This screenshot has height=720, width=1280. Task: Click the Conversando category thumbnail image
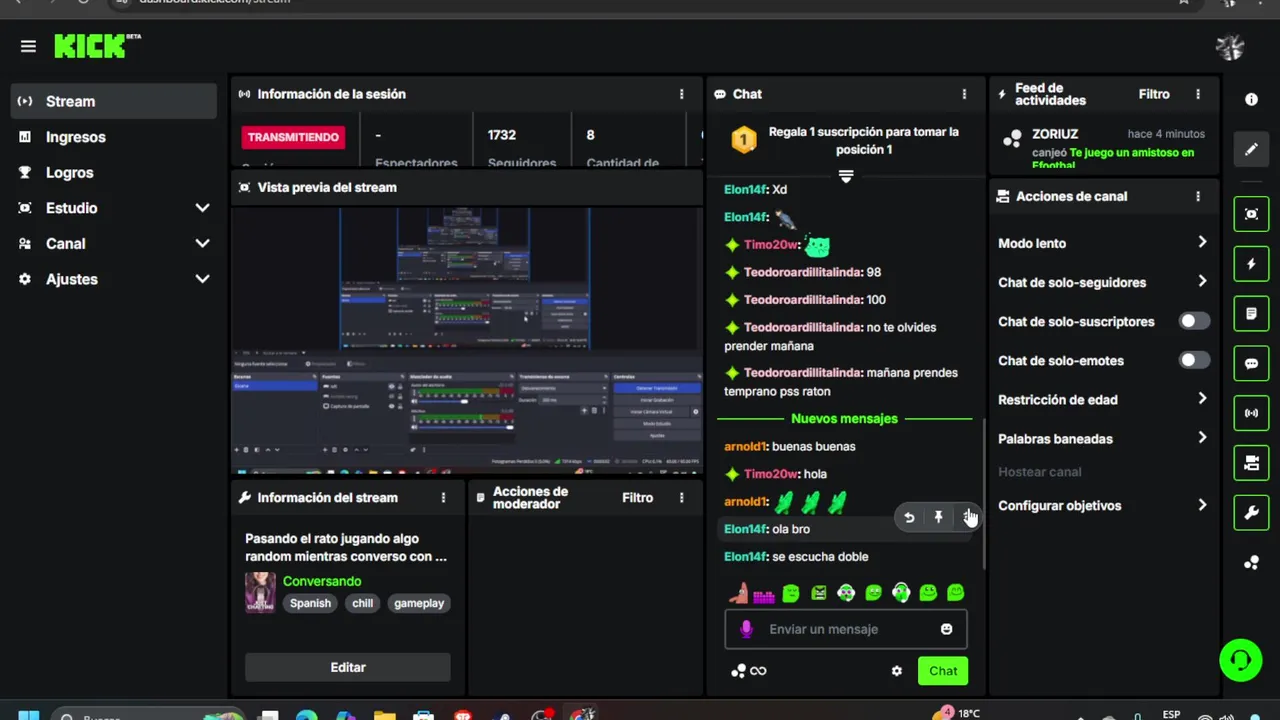click(260, 592)
